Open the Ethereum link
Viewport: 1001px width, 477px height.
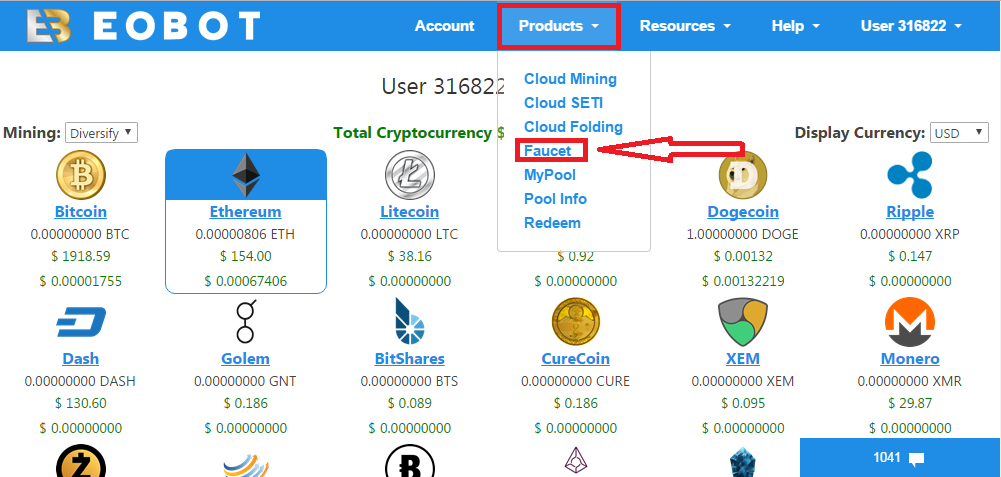tap(245, 211)
